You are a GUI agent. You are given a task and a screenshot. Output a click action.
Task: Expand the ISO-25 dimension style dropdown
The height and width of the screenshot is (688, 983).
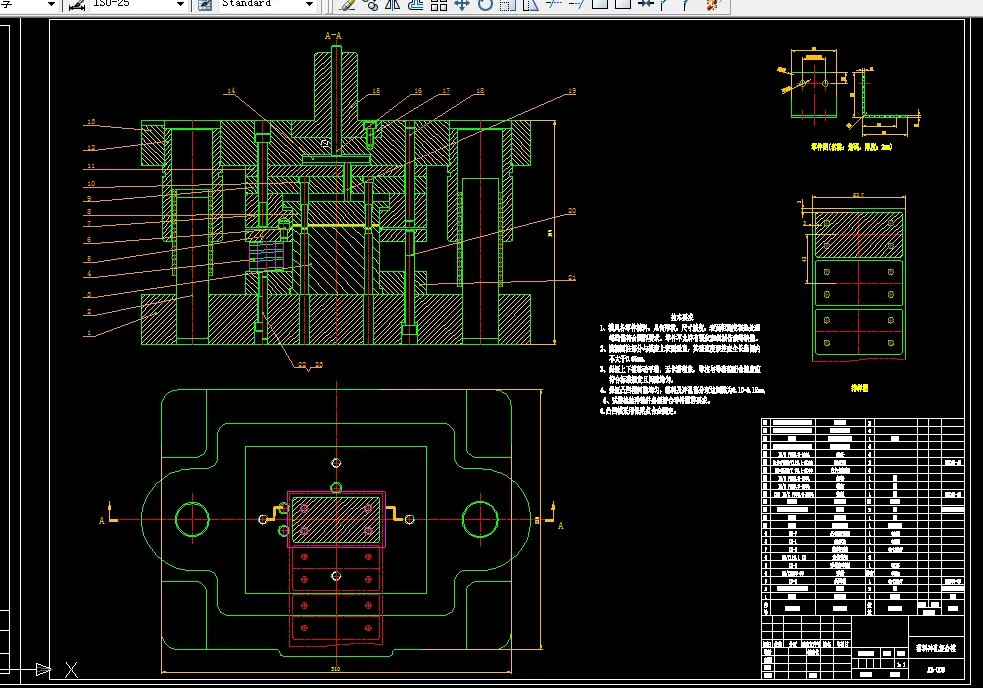pos(180,4)
